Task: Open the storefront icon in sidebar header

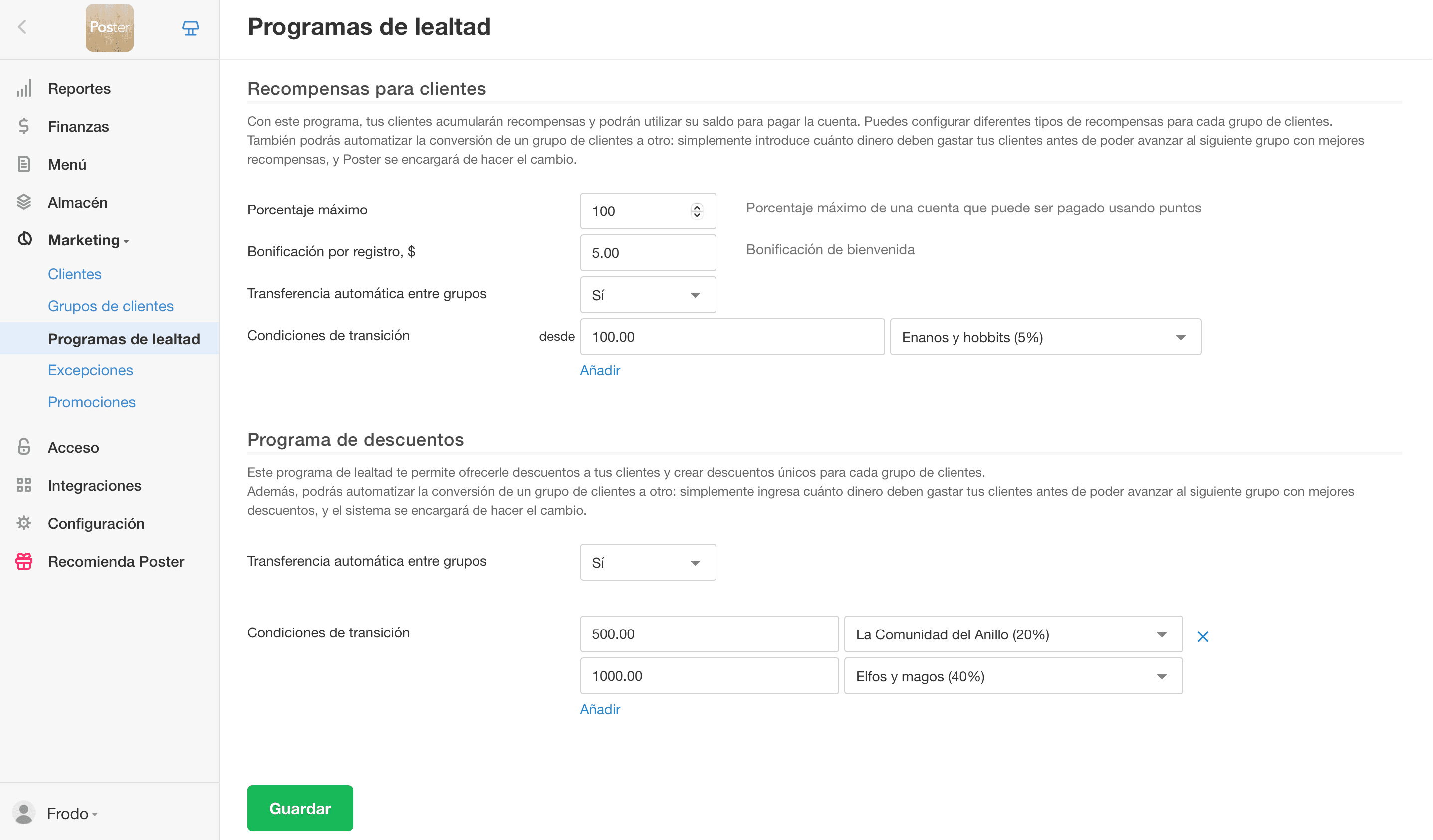Action: (x=191, y=28)
